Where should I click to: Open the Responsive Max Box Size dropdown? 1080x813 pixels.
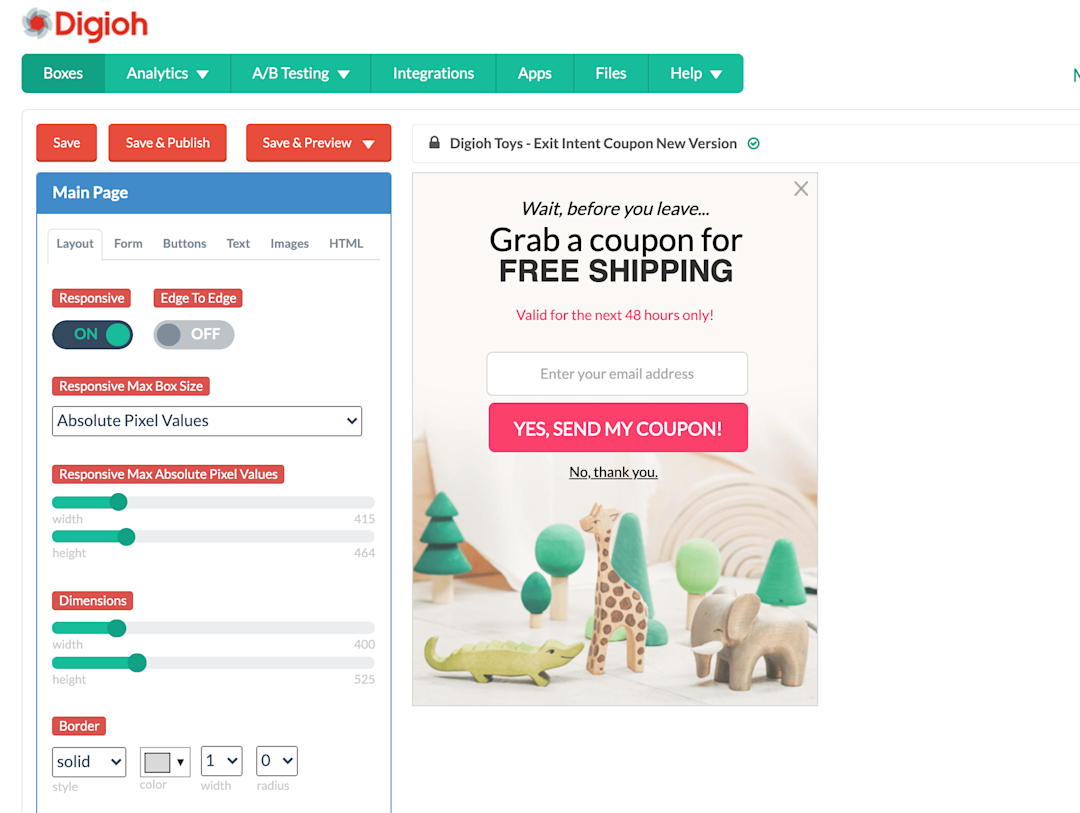[207, 421]
